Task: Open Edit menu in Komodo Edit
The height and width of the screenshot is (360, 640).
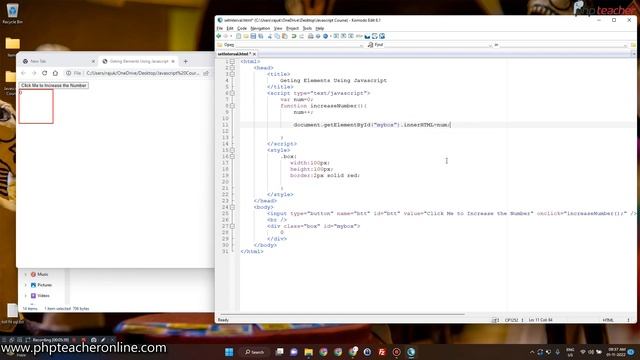Action: tap(230, 29)
